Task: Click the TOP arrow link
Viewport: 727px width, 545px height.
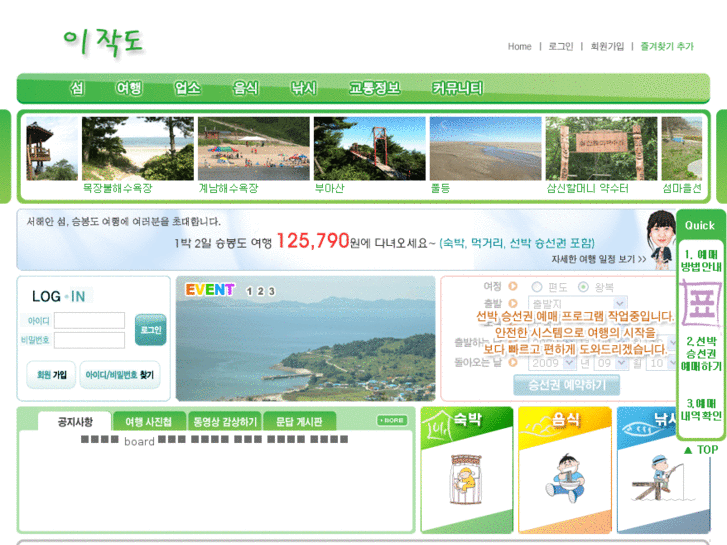Action: point(701,450)
